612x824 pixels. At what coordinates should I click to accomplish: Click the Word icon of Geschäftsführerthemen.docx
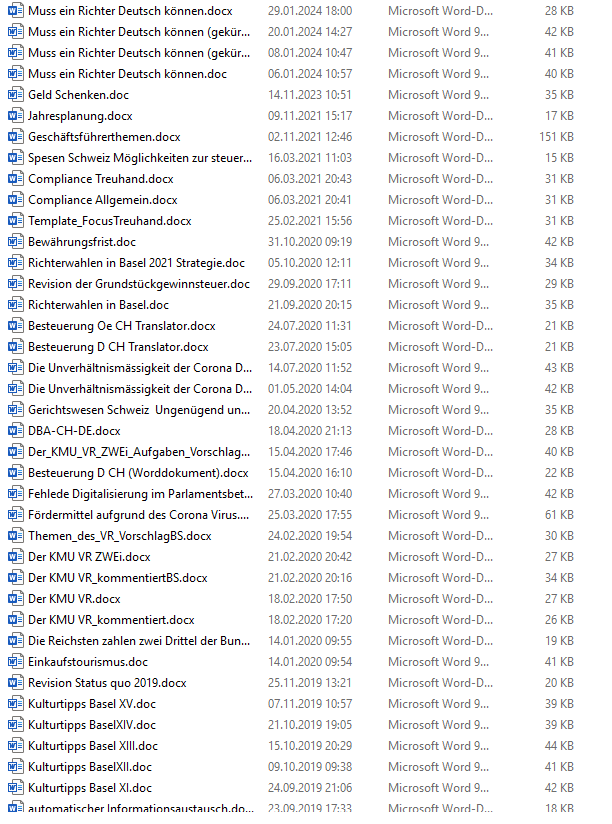click(15, 137)
